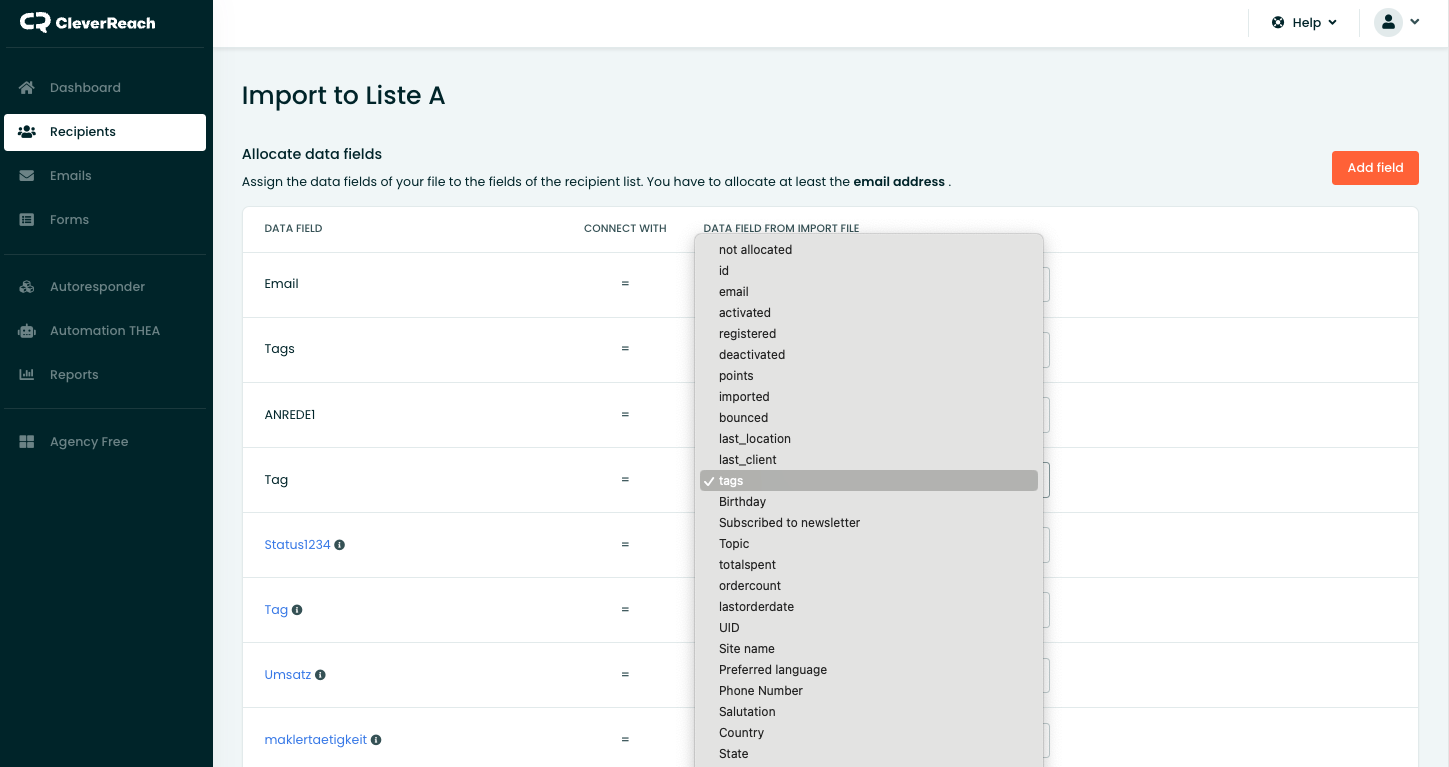Choose 'Birthday' in the open options list
This screenshot has width=1449, height=767.
(x=742, y=501)
